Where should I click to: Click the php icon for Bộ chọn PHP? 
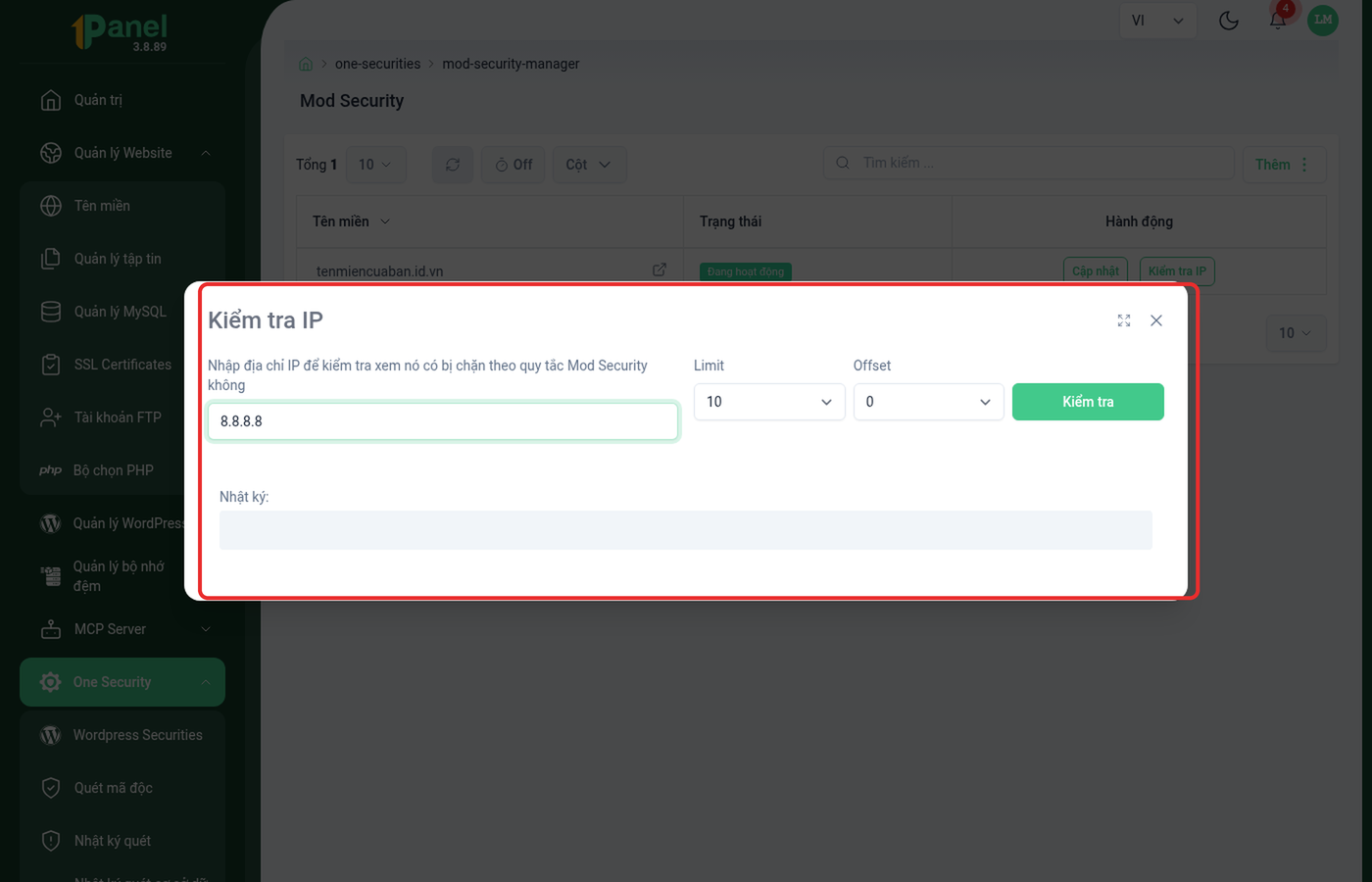point(50,470)
